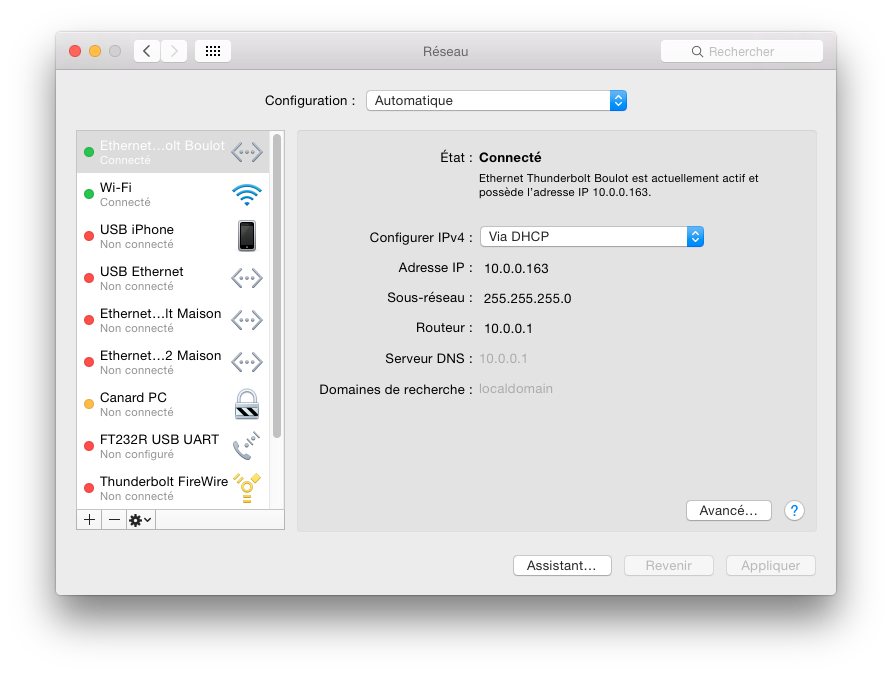
Task: Click green status dot of Wi-Fi
Action: pyautogui.click(x=89, y=194)
